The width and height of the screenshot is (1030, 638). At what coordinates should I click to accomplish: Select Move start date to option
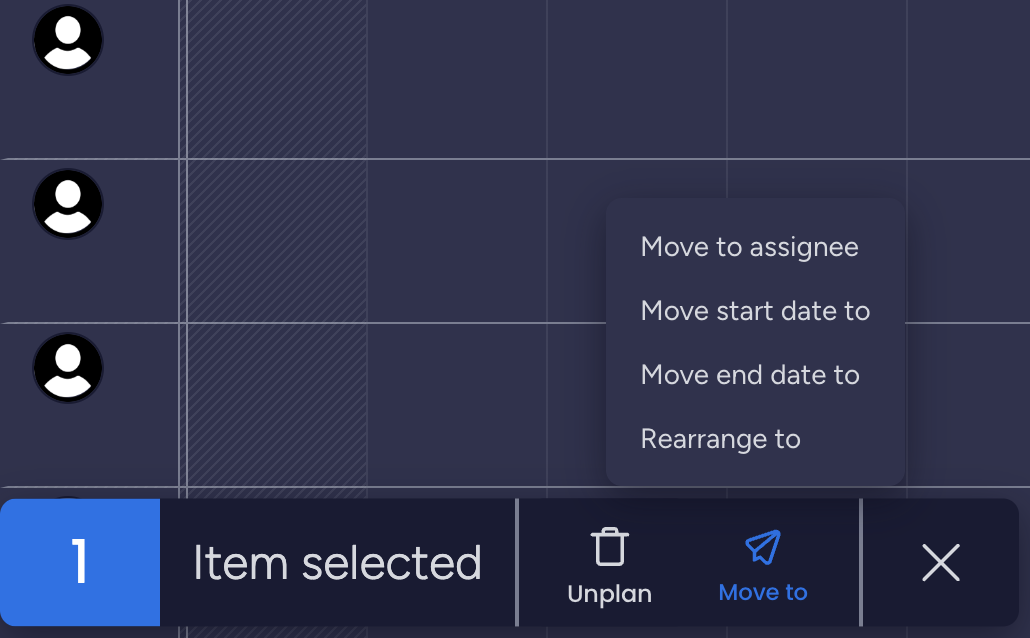(x=755, y=311)
